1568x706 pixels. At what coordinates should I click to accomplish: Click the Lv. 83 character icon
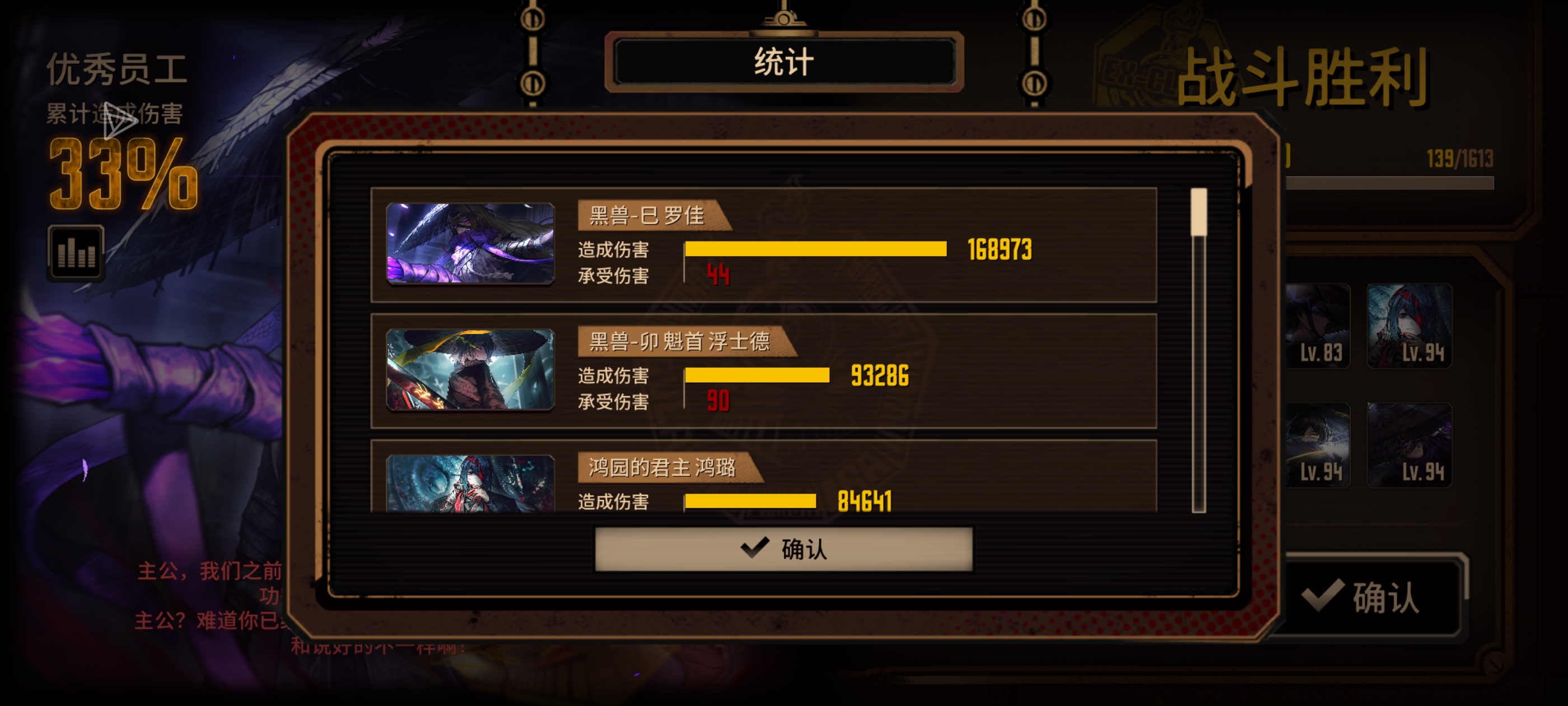[x=1318, y=326]
